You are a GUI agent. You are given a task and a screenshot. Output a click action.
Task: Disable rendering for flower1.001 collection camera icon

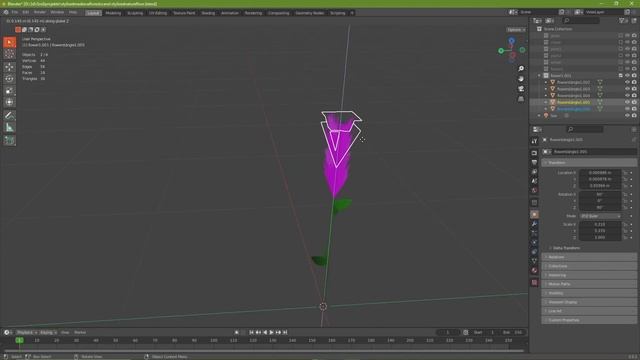(634, 76)
